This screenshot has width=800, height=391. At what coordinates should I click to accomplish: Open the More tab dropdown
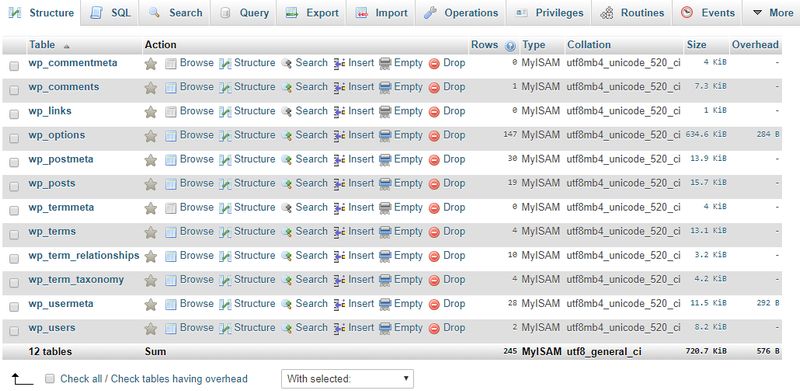coord(772,13)
